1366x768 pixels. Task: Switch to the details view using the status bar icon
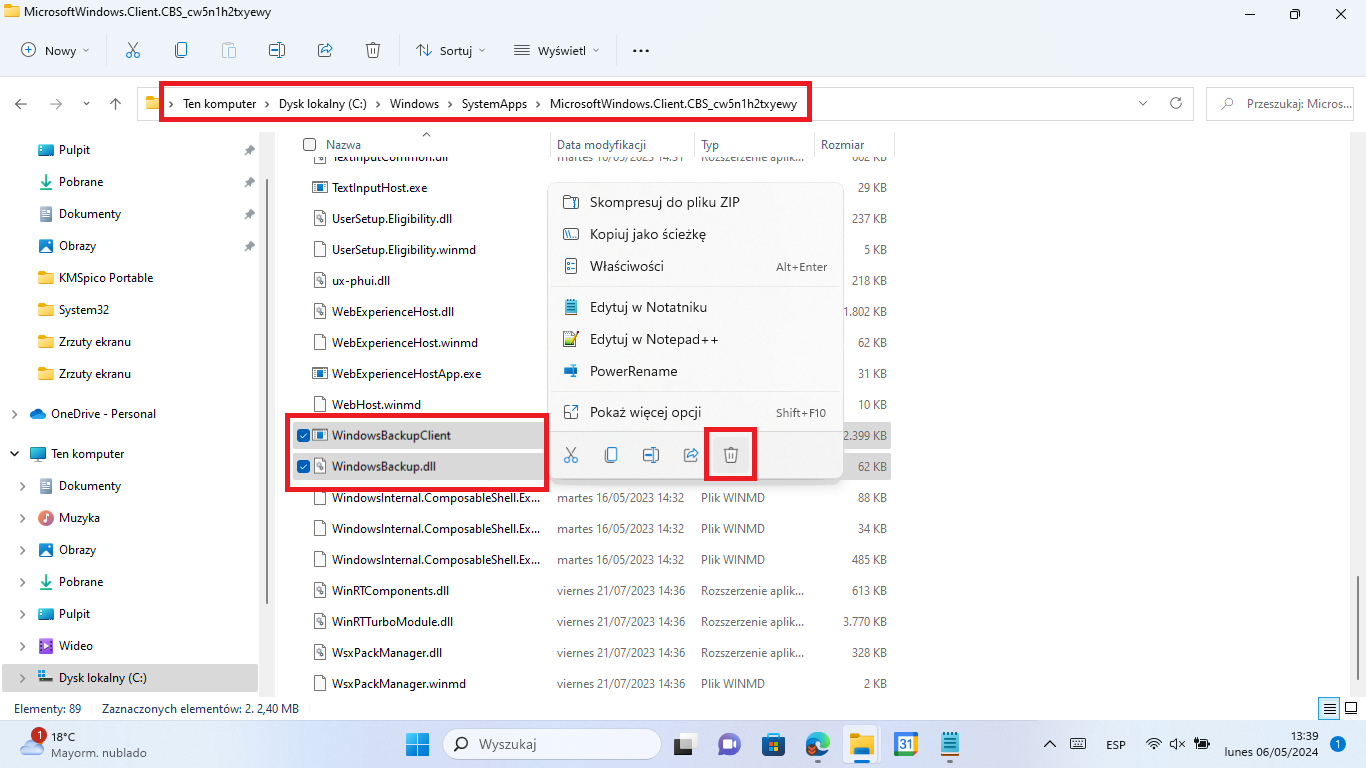click(x=1329, y=708)
